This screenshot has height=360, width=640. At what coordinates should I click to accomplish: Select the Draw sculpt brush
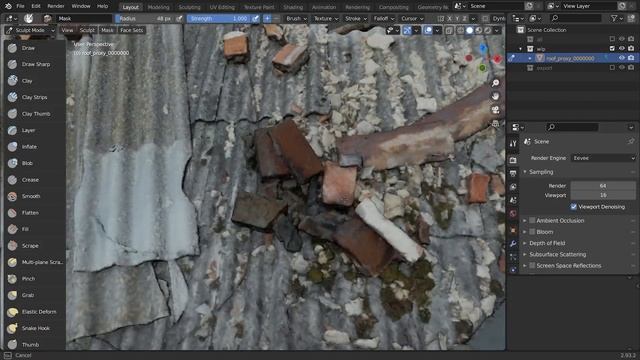[34, 48]
